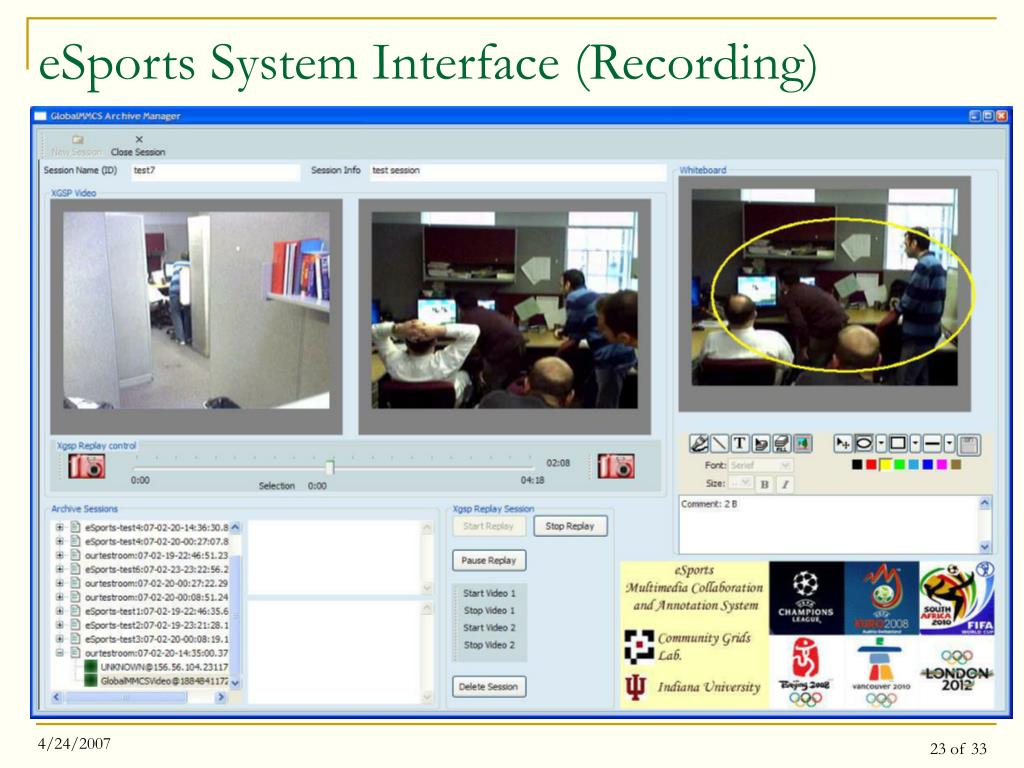Viewport: 1024px width, 768px height.
Task: Click the Stop Replay button
Action: (x=570, y=526)
